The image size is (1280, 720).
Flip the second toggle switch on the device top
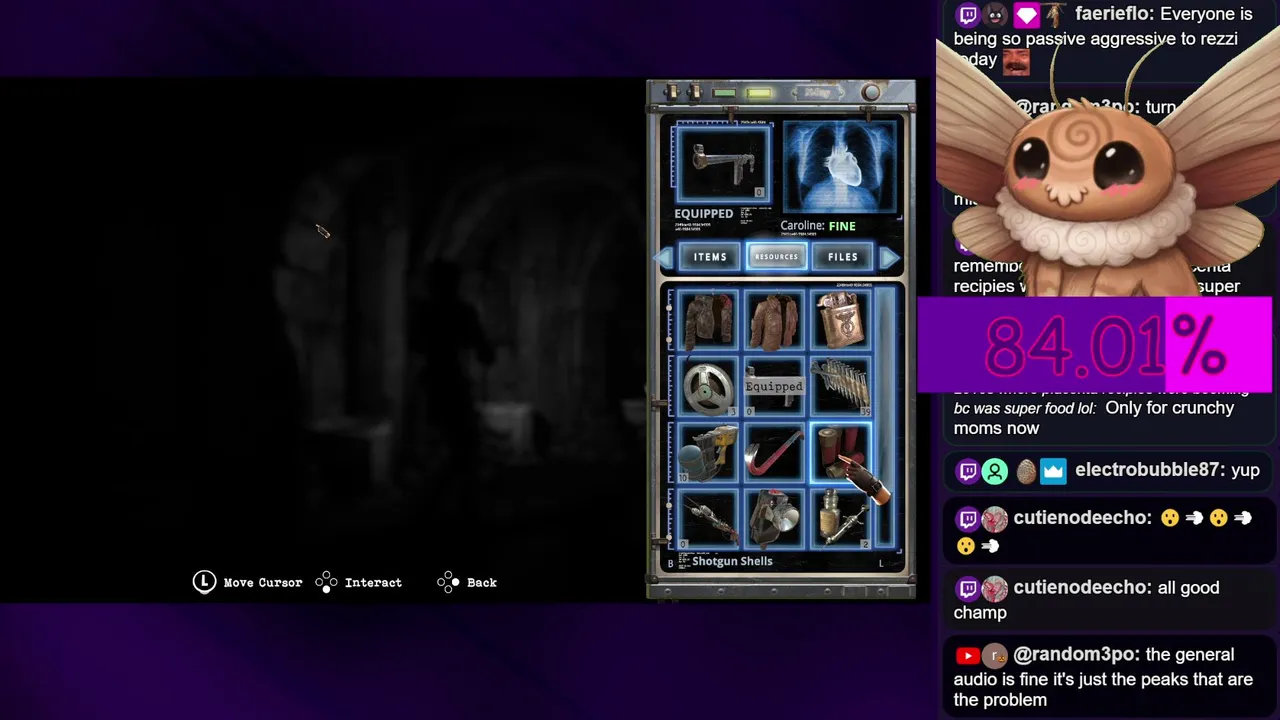(x=693, y=93)
